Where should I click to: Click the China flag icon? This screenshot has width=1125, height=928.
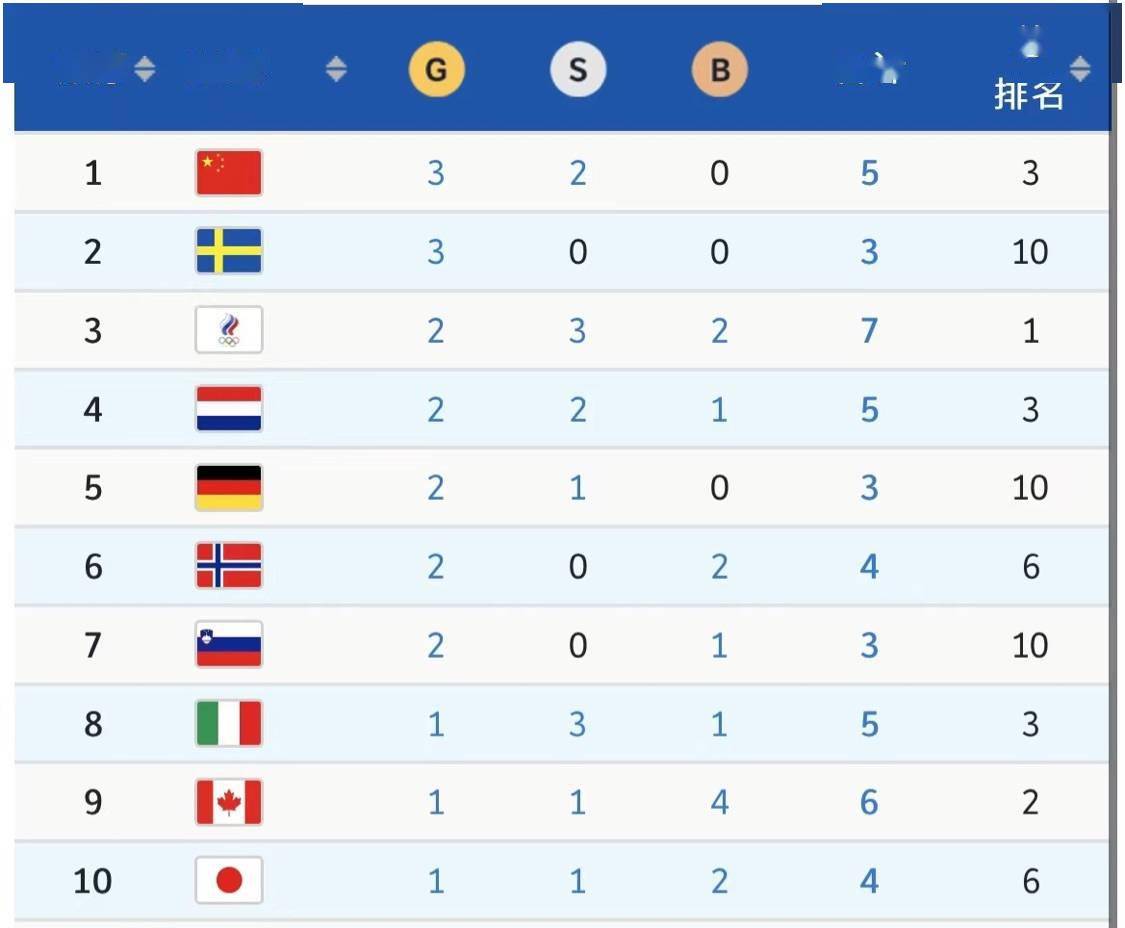229,172
